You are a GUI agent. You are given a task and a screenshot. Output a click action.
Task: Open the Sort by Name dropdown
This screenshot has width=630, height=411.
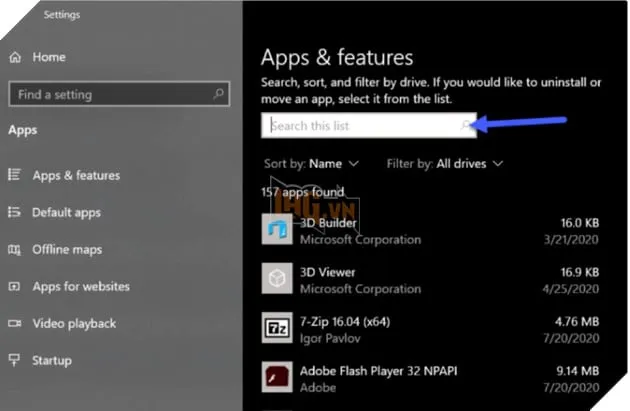[x=312, y=163]
